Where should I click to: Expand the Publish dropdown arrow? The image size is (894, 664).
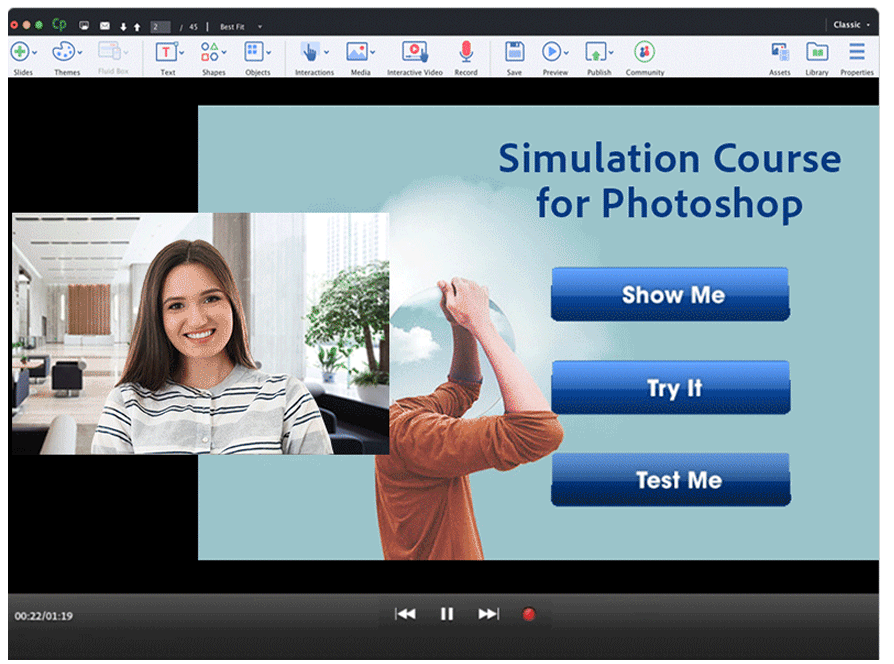611,52
